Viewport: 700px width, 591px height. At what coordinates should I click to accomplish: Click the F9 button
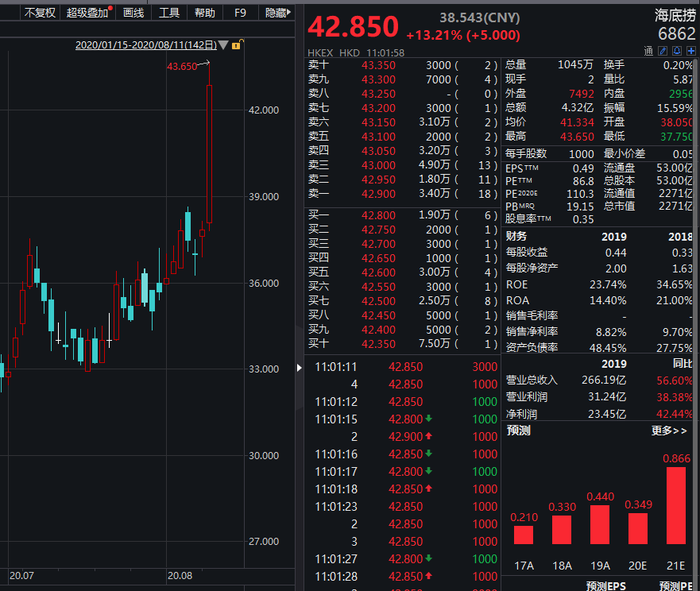[x=240, y=13]
